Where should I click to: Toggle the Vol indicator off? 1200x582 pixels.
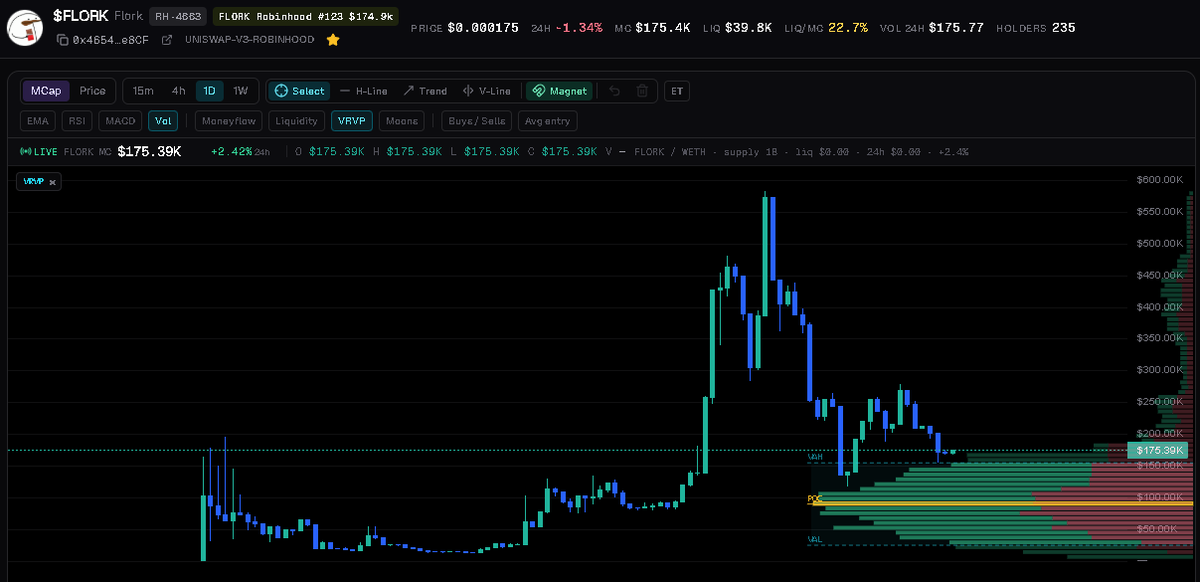point(163,121)
